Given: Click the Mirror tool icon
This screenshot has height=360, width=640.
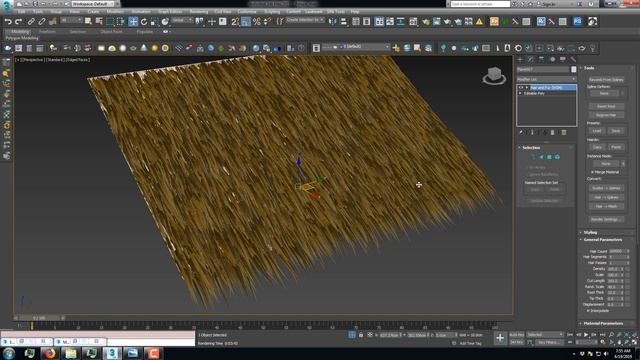Looking at the screenshot, I should tap(333, 22).
